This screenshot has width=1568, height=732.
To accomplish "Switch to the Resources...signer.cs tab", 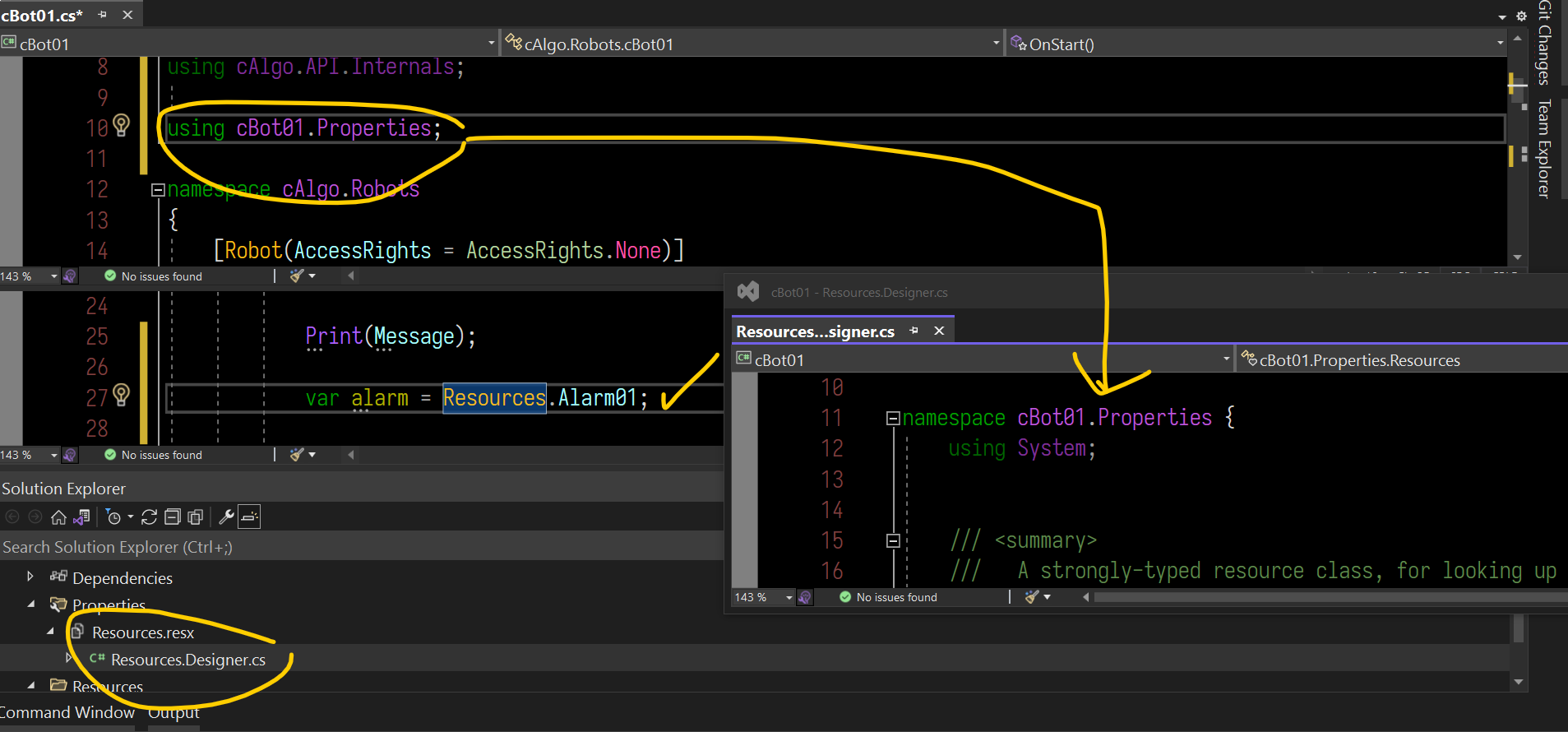I will [x=815, y=331].
